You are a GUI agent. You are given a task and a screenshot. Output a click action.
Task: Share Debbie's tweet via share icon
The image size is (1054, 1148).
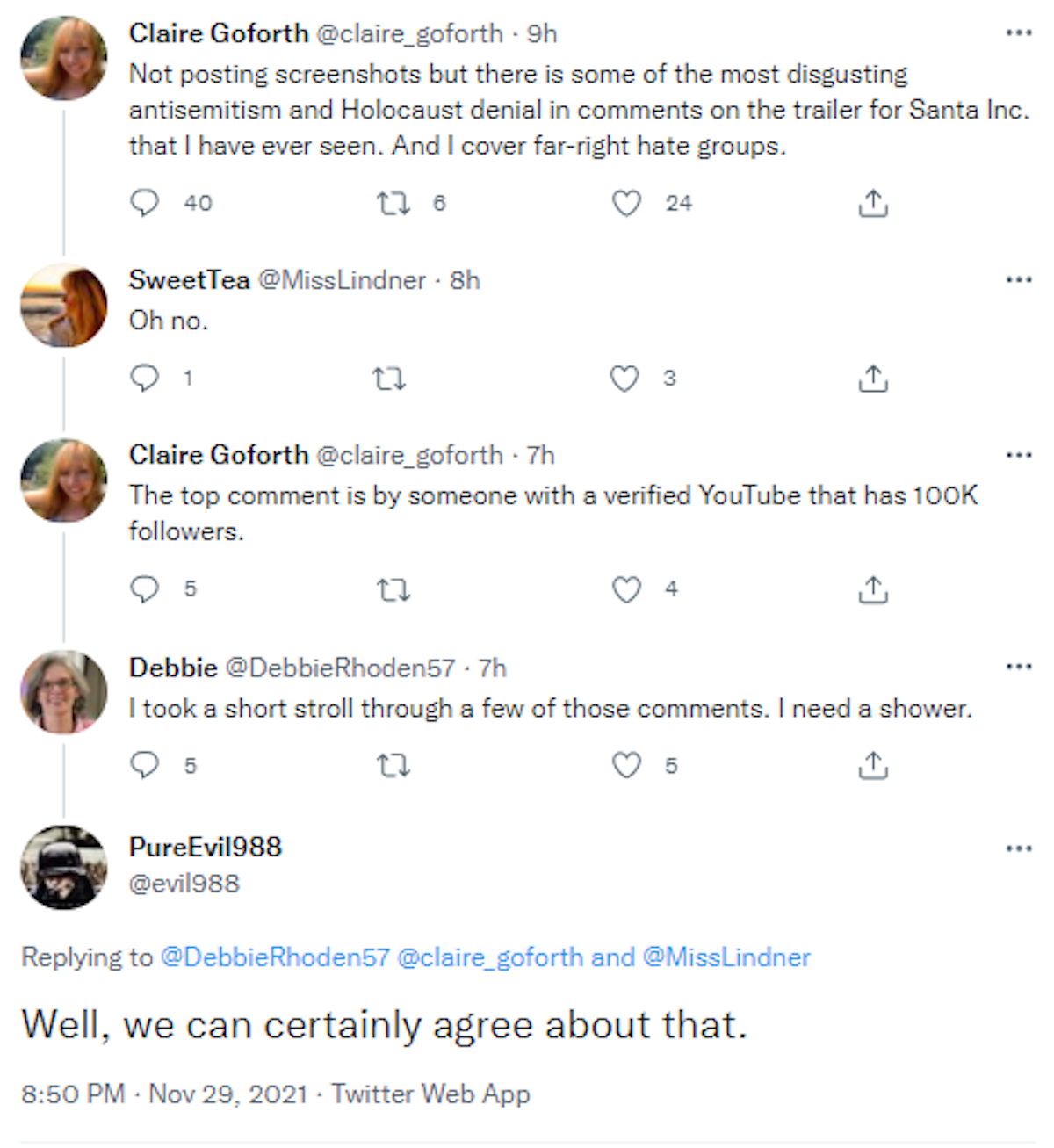point(872,766)
